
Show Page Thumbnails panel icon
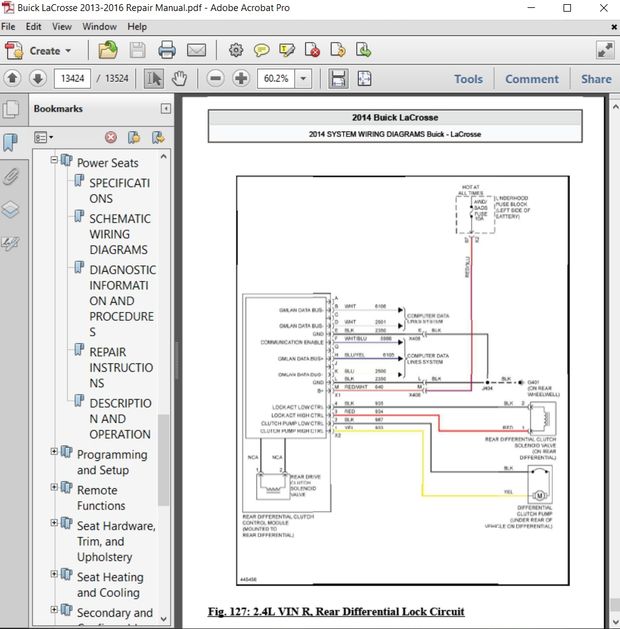pyautogui.click(x=10, y=109)
